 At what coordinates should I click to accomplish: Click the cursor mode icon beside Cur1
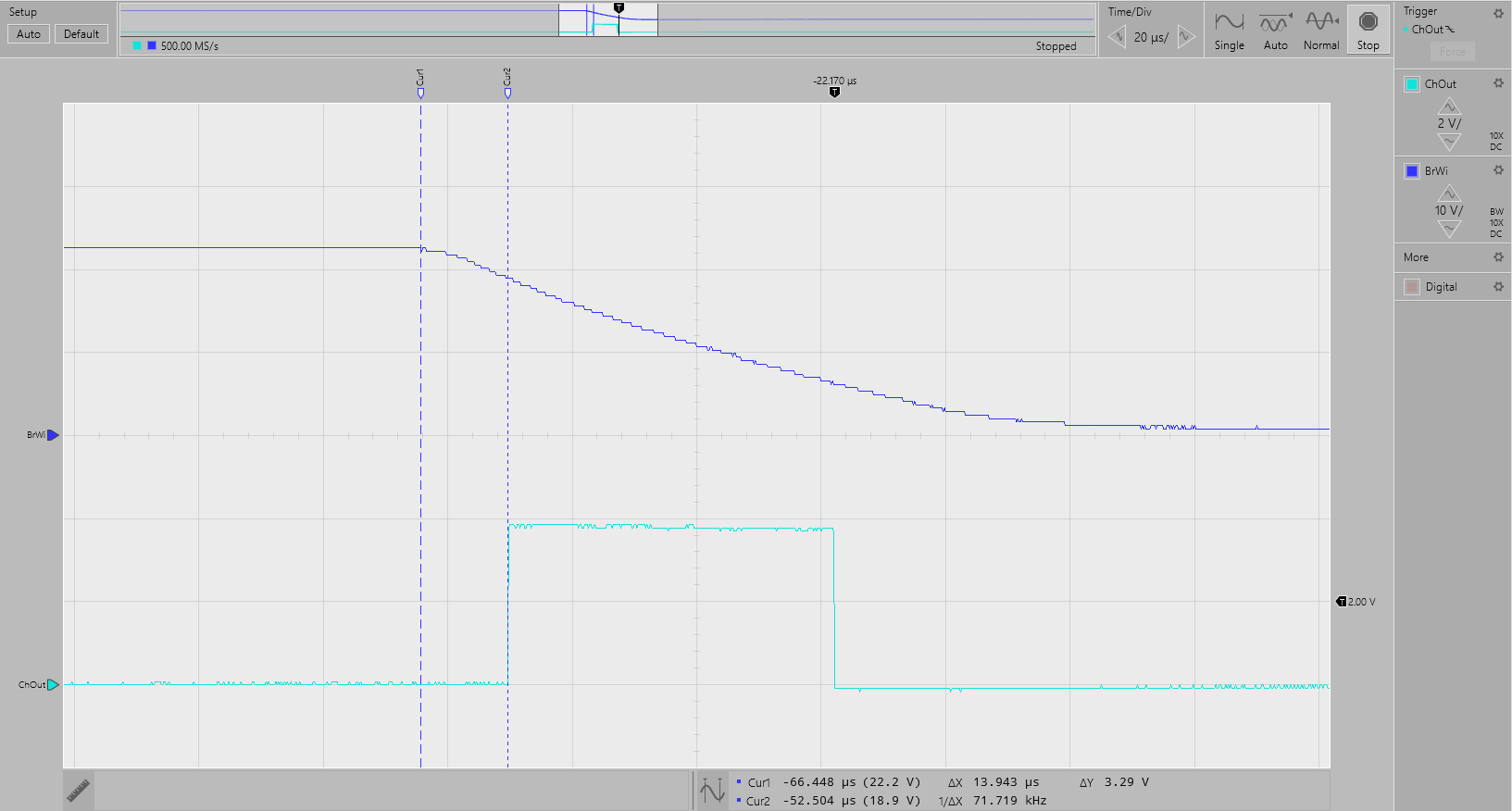[x=712, y=791]
